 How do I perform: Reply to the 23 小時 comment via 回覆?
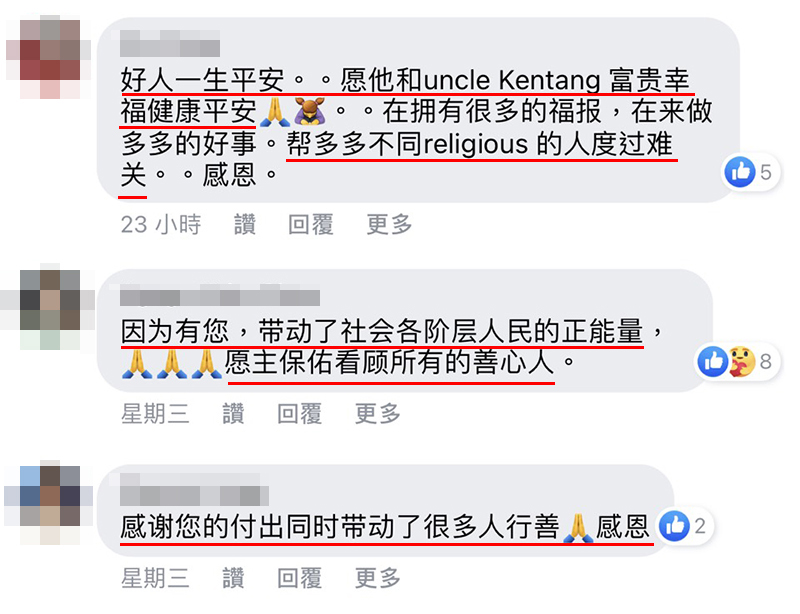pos(311,224)
